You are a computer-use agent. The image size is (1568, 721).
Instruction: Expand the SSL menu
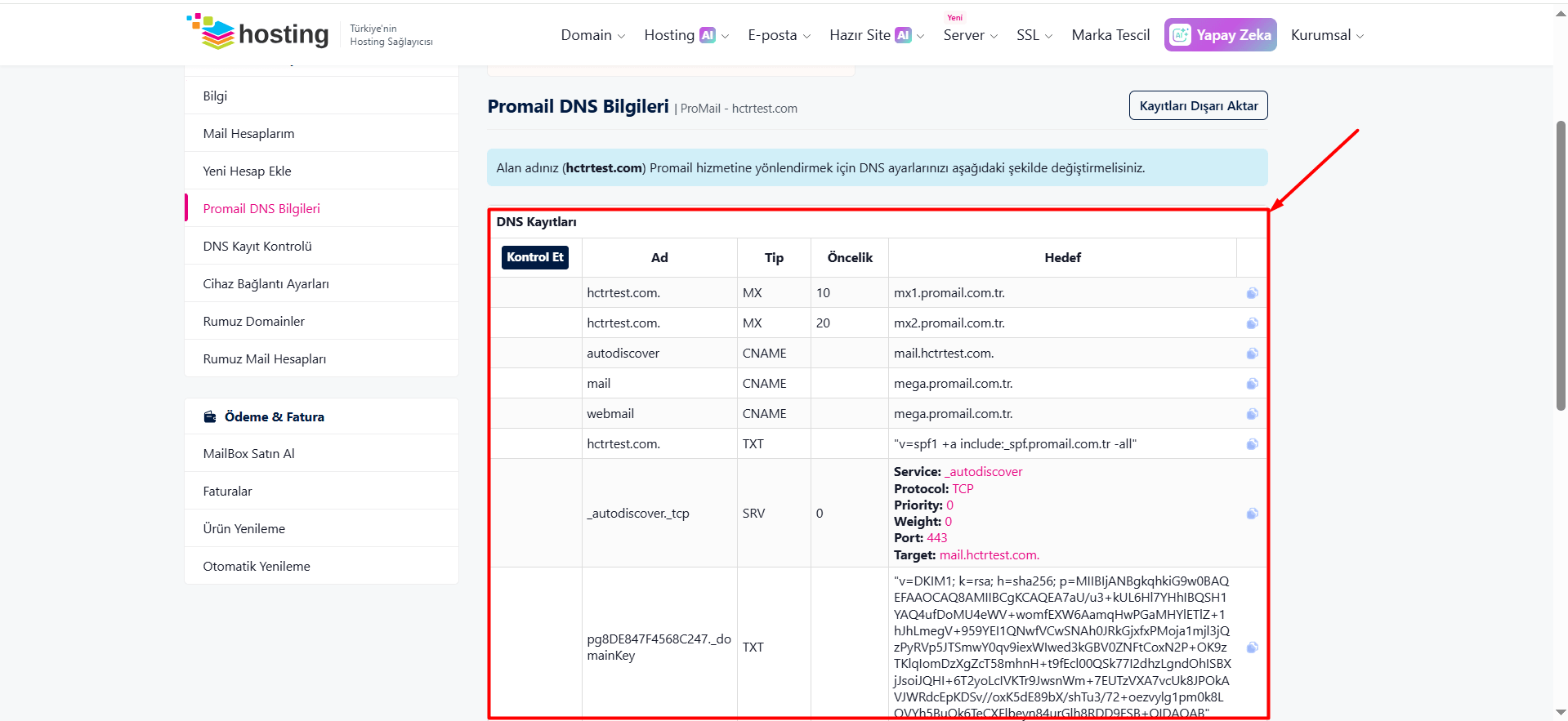pos(1034,35)
